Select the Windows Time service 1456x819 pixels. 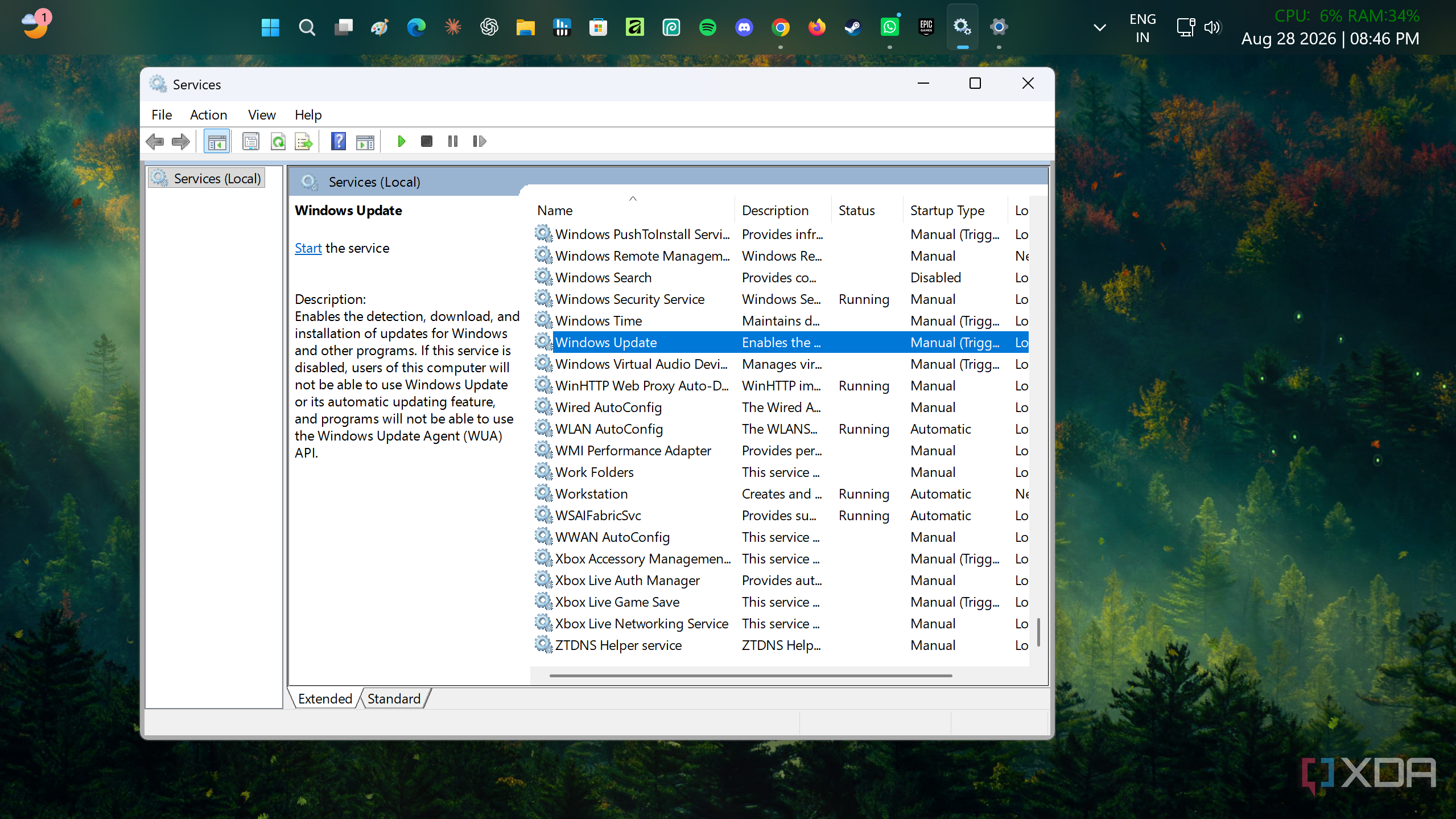(781, 321)
